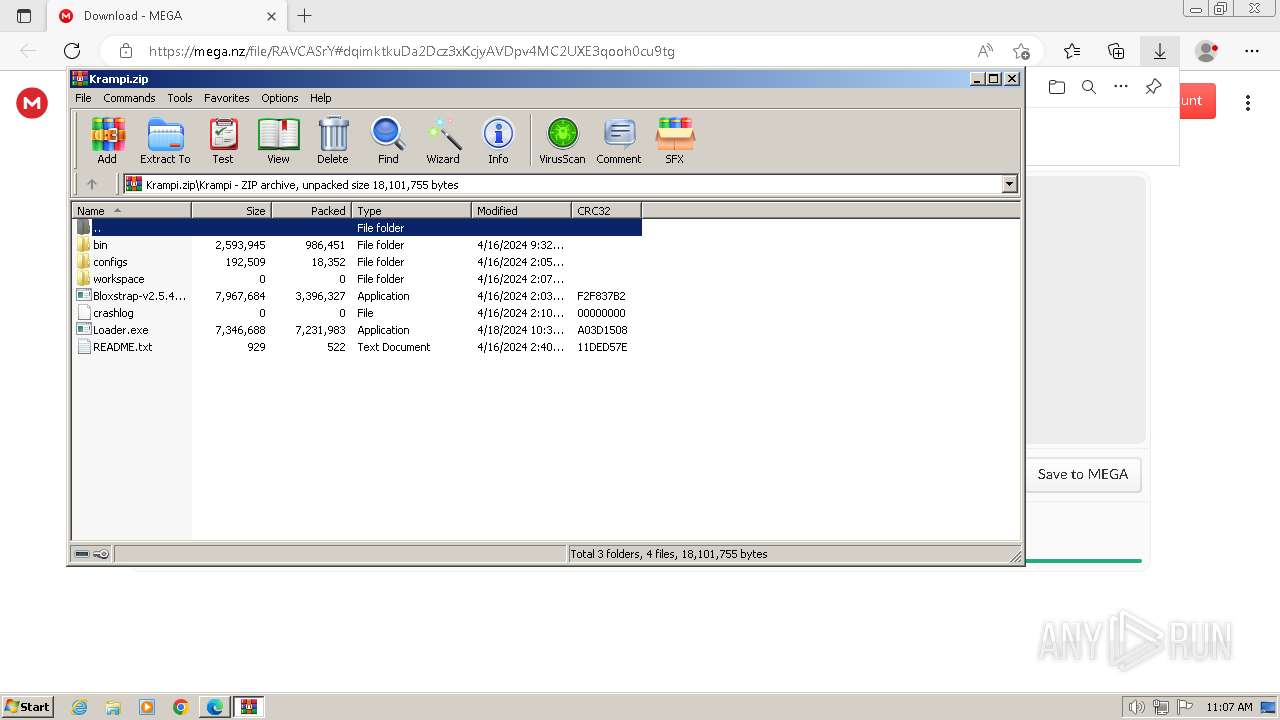Launch the Wizard tool
This screenshot has width=1280, height=720.
pos(443,140)
